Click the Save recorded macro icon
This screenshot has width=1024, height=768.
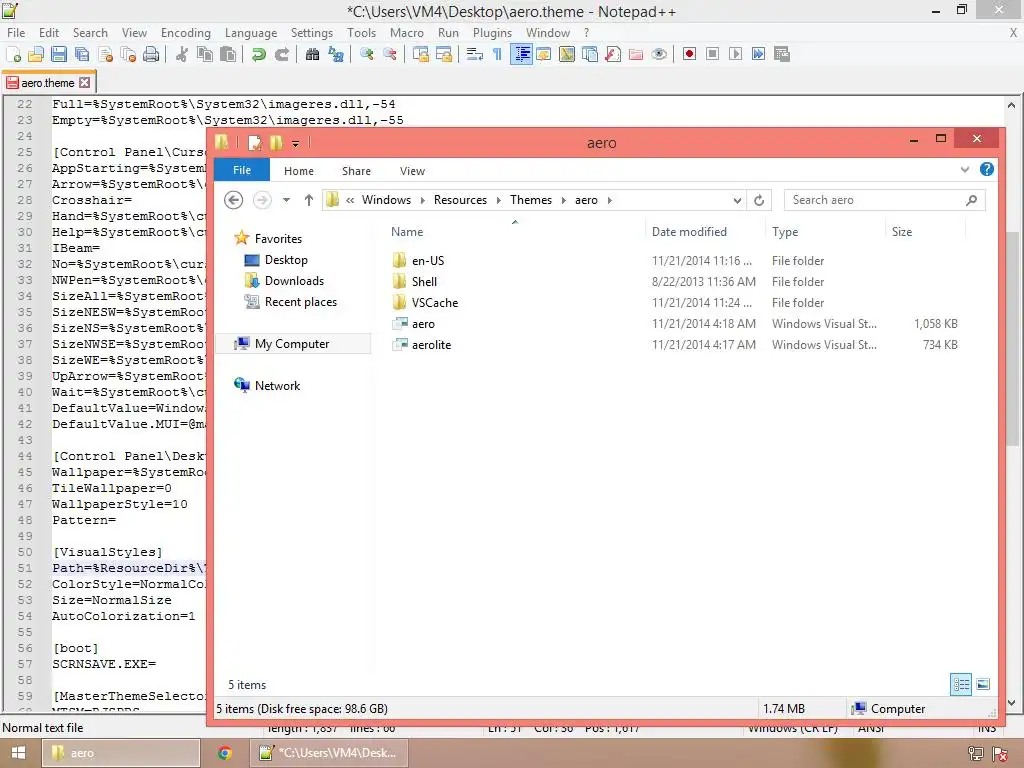tap(782, 54)
